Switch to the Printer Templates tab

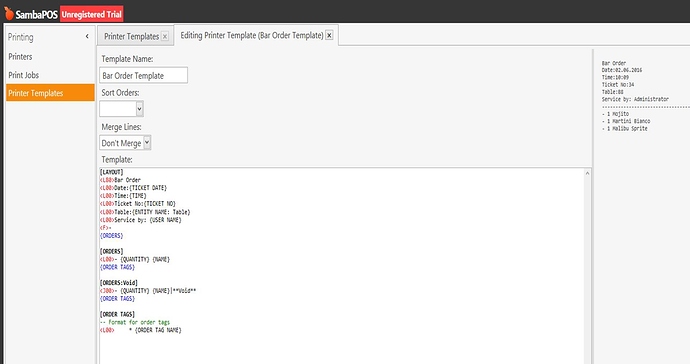tap(131, 37)
